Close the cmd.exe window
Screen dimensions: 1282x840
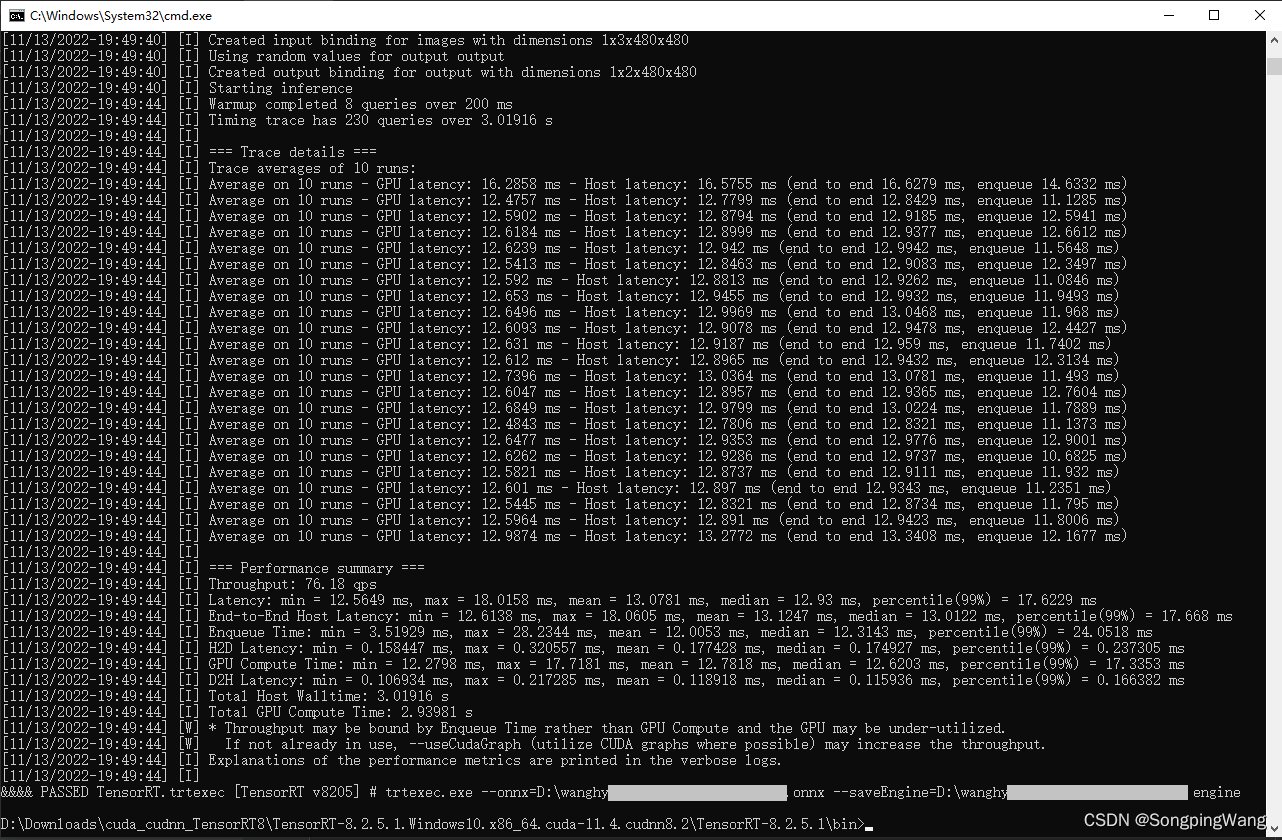tap(1259, 15)
